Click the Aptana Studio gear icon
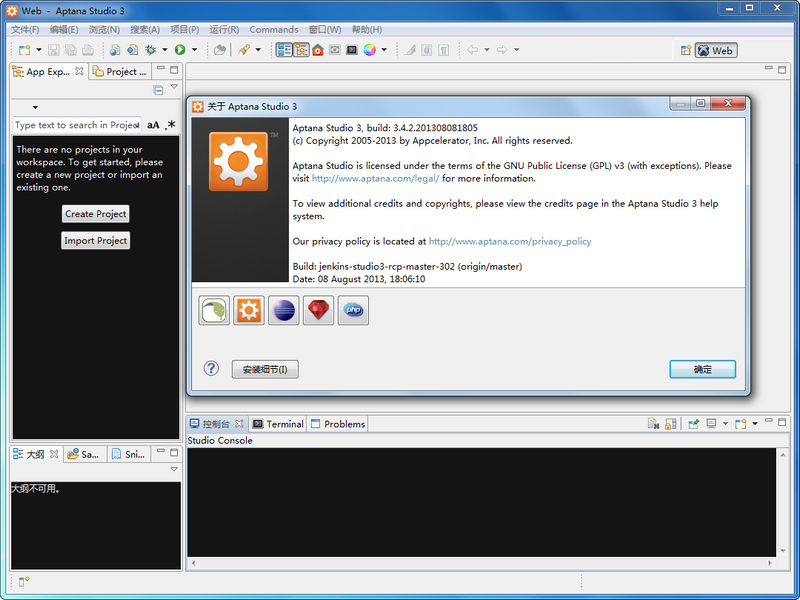 (248, 310)
